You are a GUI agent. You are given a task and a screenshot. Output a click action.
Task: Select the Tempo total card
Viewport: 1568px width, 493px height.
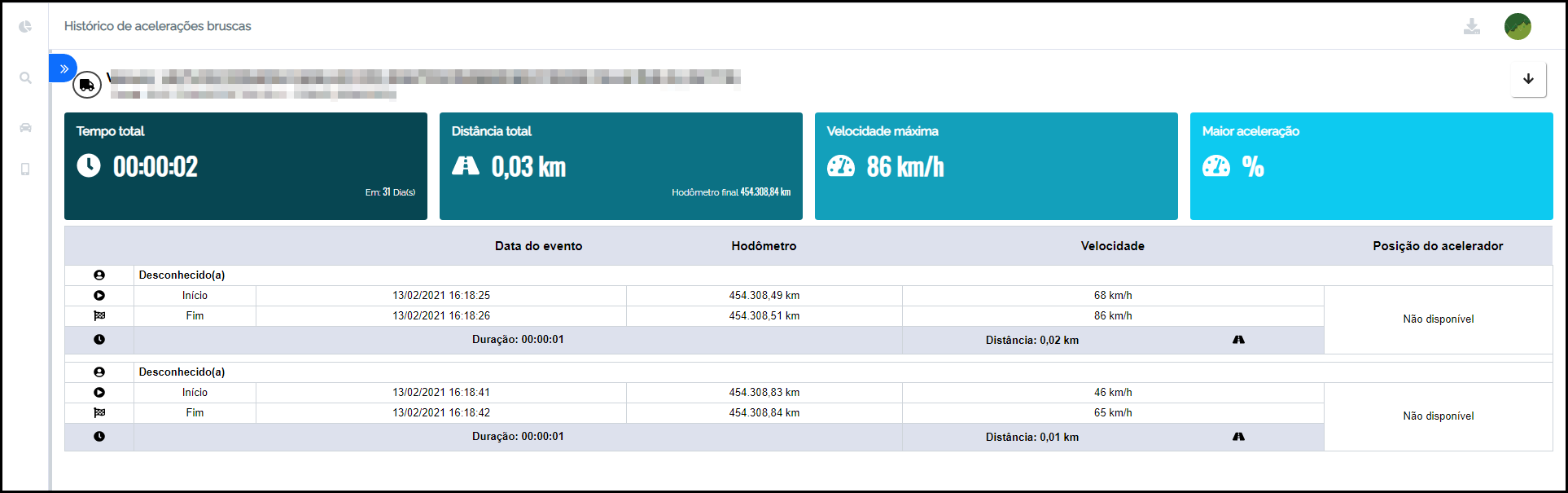pyautogui.click(x=246, y=166)
